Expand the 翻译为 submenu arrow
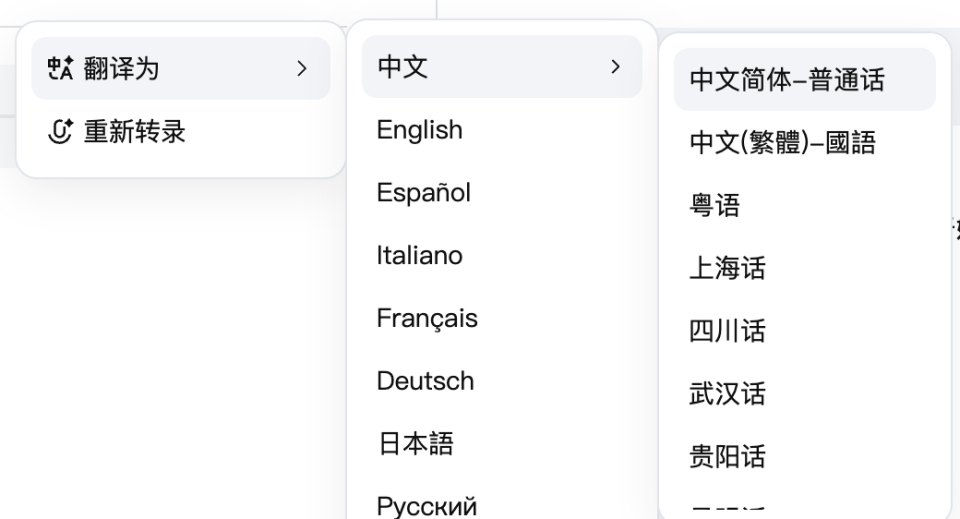 [301, 69]
